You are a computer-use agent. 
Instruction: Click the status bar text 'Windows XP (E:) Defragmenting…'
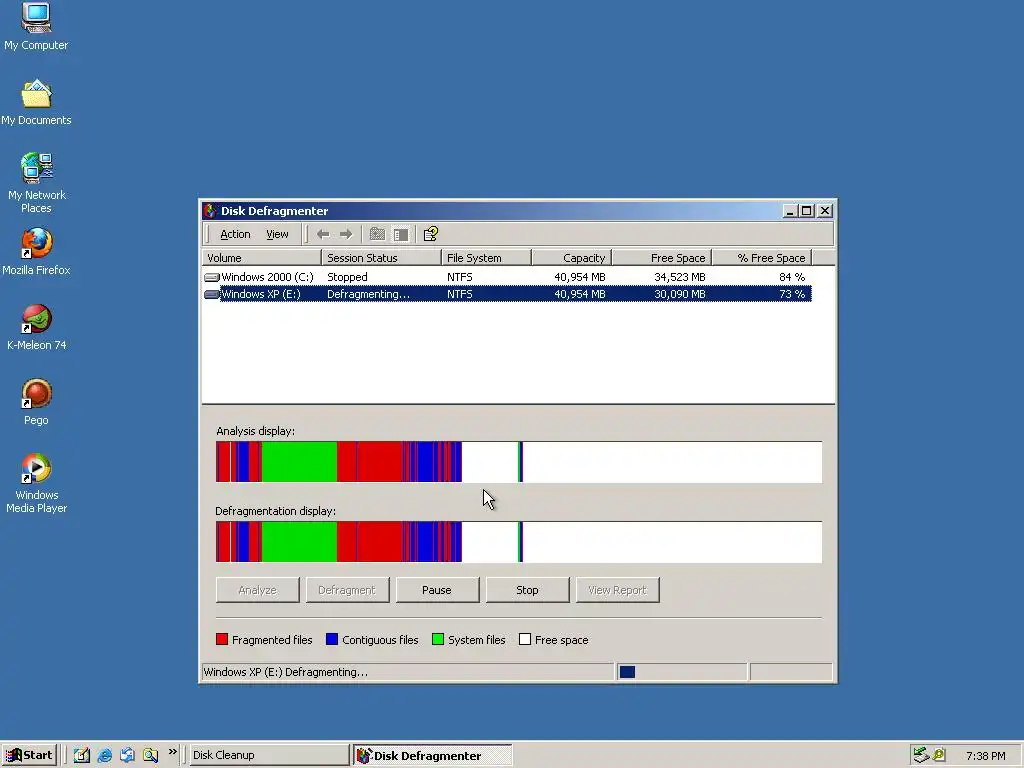click(x=285, y=672)
